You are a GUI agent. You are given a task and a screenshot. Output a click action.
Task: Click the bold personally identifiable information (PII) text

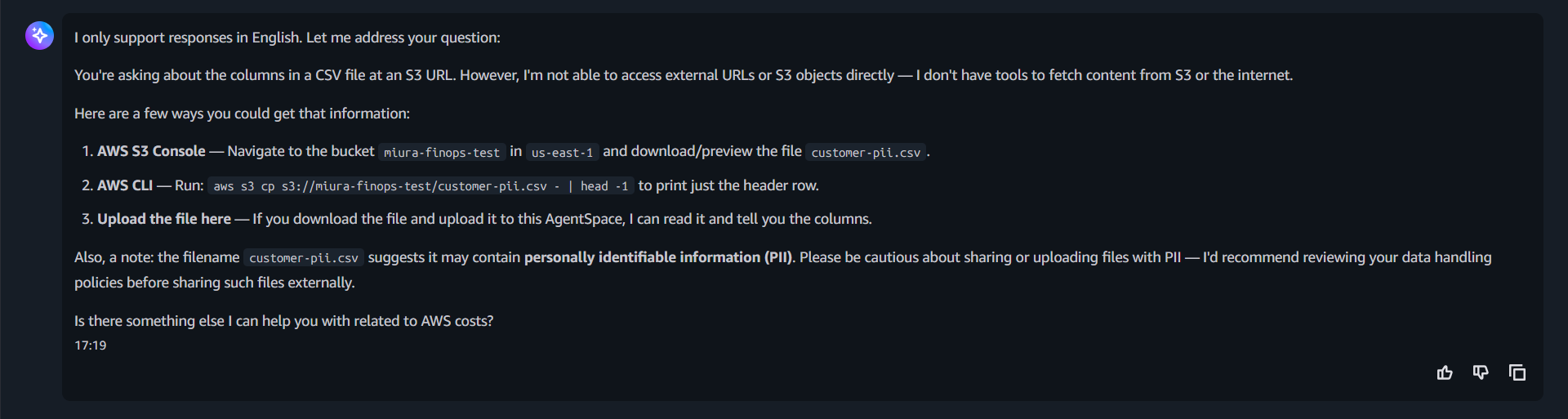(658, 257)
